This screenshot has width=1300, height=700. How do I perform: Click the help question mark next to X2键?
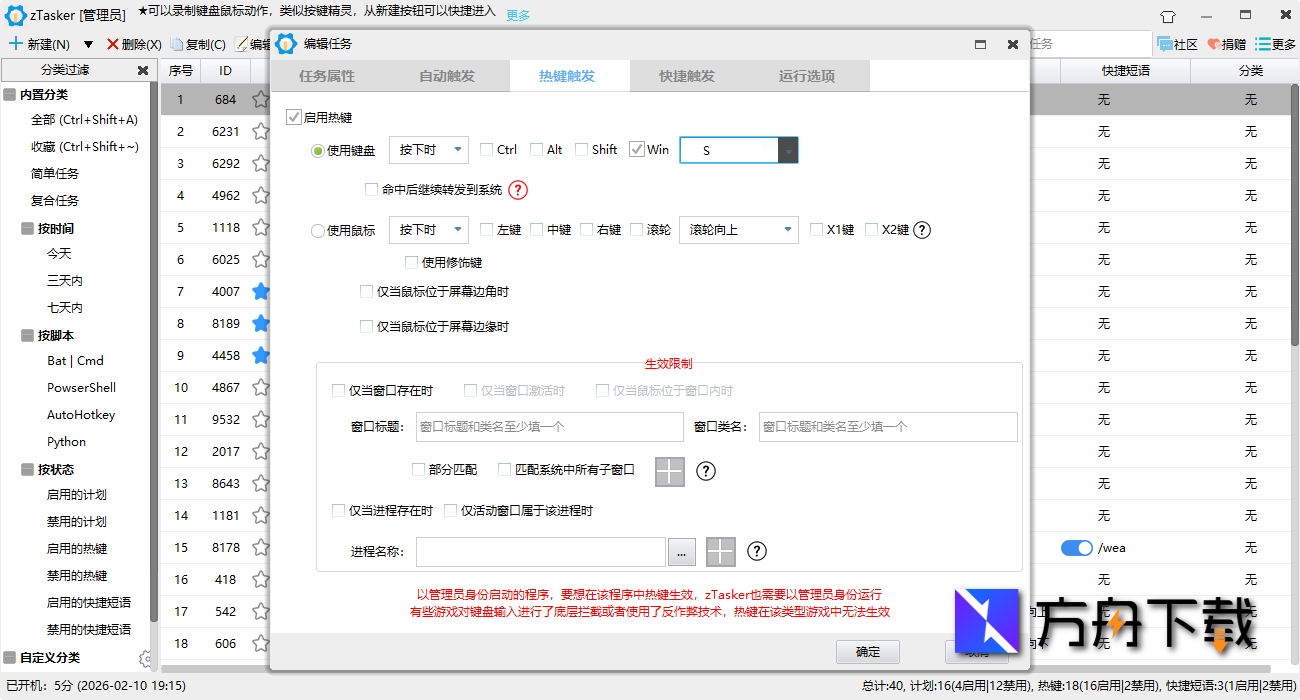tap(921, 229)
